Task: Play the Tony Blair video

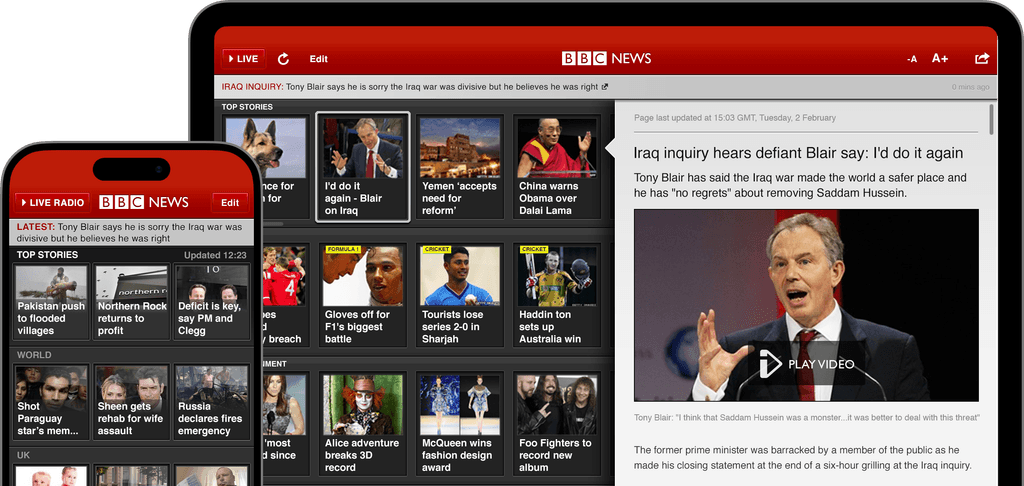Action: 807,364
